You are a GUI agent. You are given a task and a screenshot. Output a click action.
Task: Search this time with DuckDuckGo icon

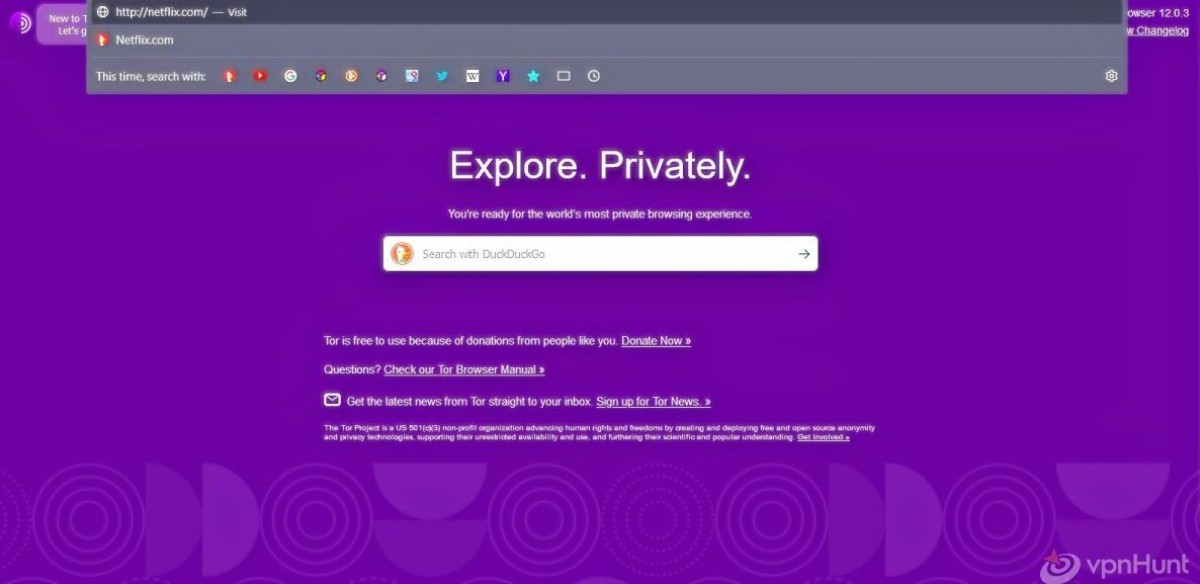point(230,76)
